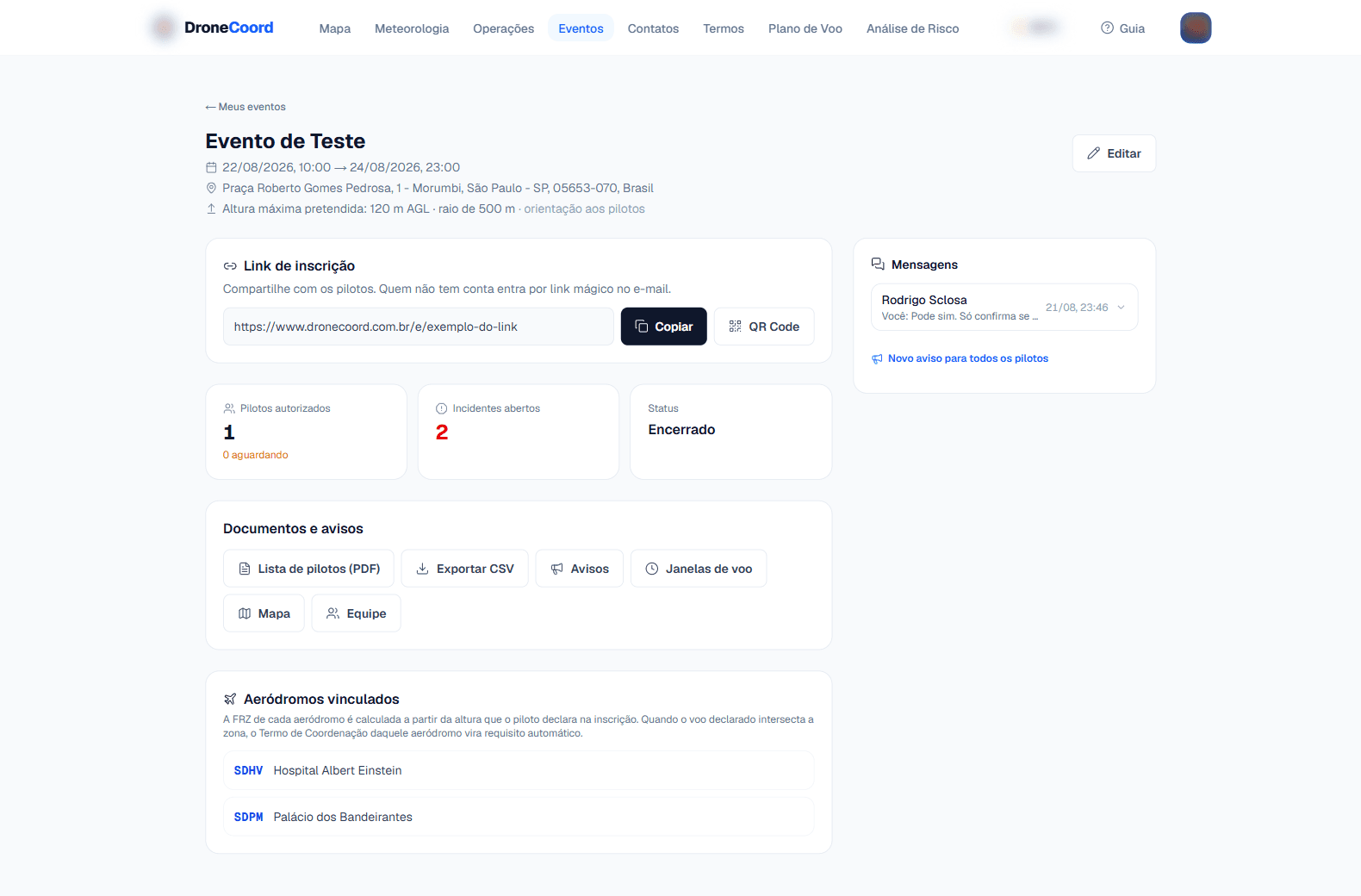Click the Editar button
The width and height of the screenshot is (1361, 896).
click(1114, 153)
